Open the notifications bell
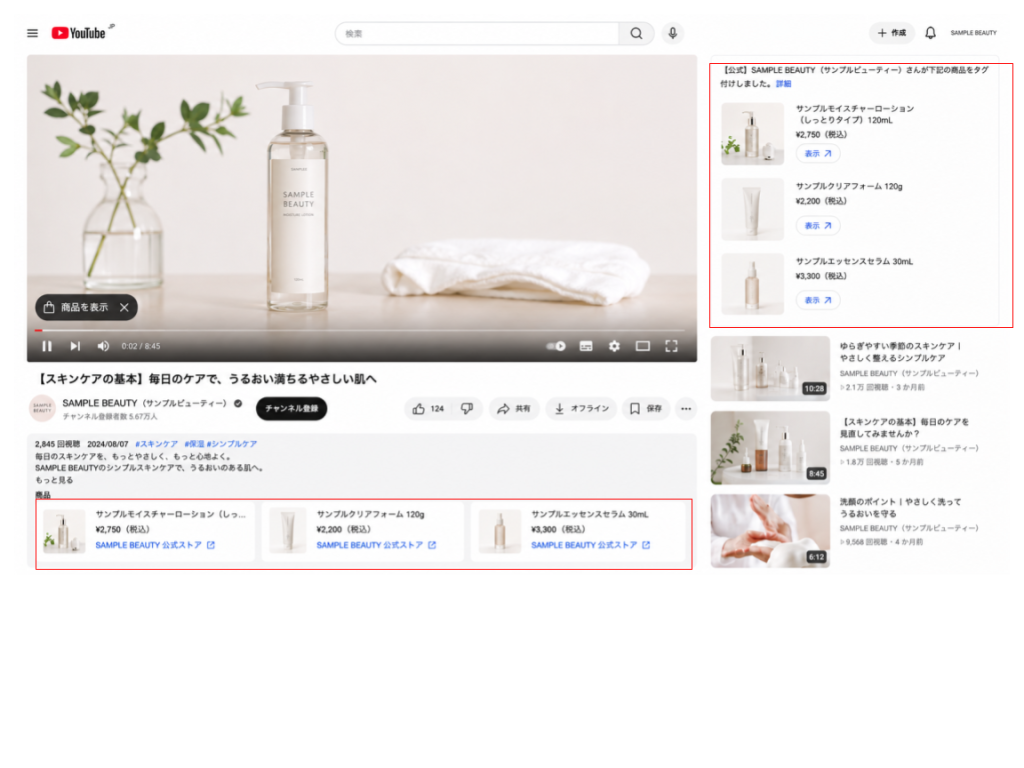Image resolution: width=1024 pixels, height=768 pixels. point(930,33)
